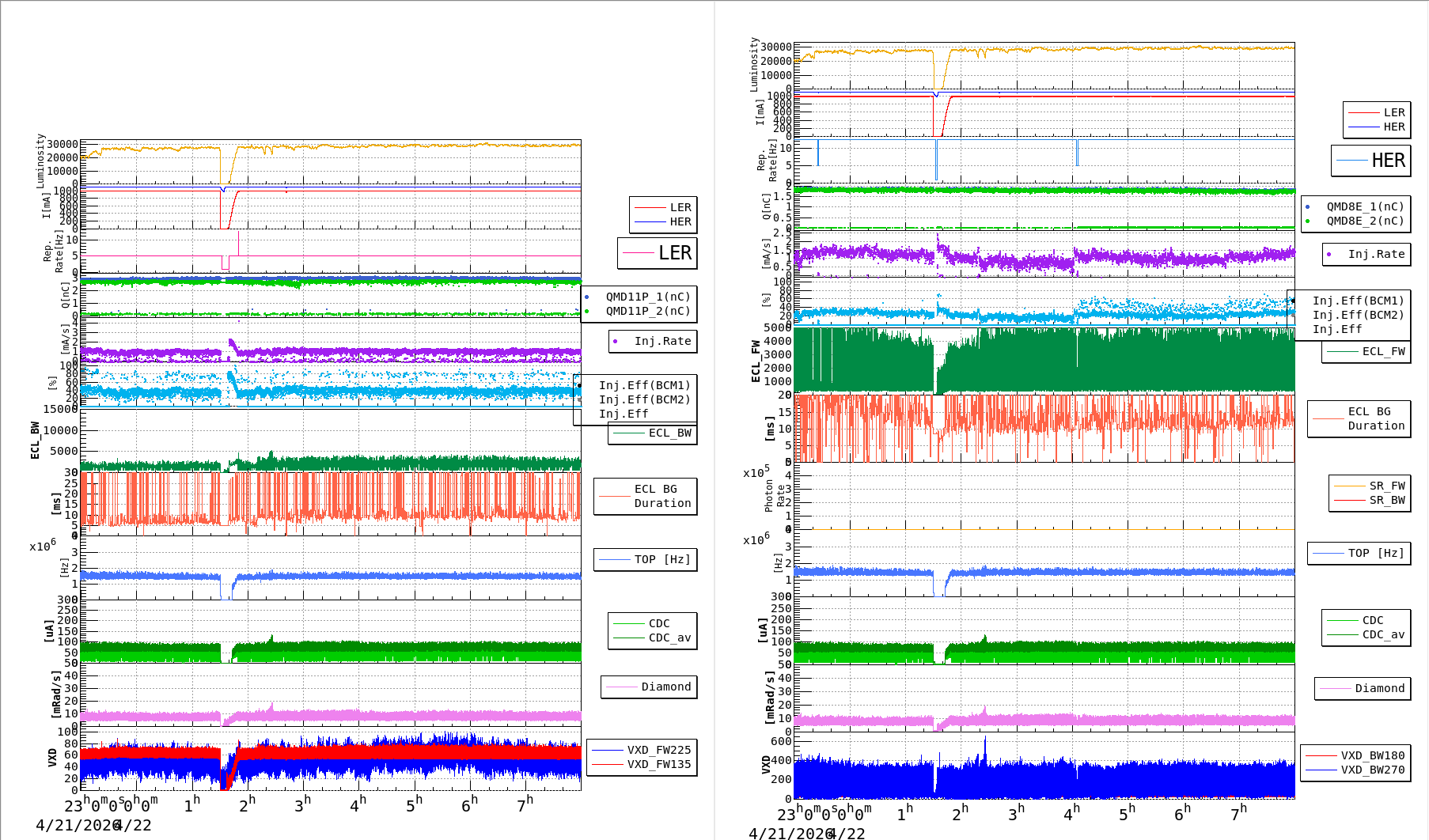The width and height of the screenshot is (1429, 840).
Task: Click the VXD_BW180 legend entry
Action: tap(1371, 755)
